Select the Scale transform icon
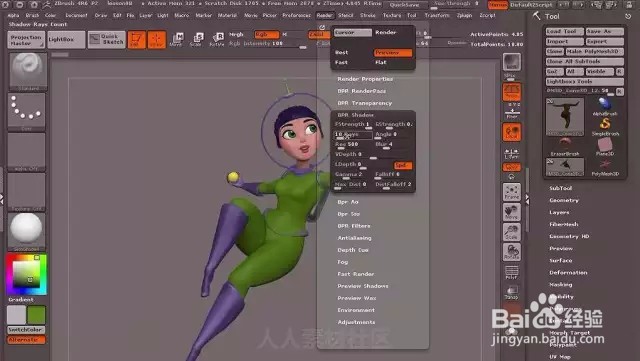640x361 pixels. pyautogui.click(x=196, y=40)
